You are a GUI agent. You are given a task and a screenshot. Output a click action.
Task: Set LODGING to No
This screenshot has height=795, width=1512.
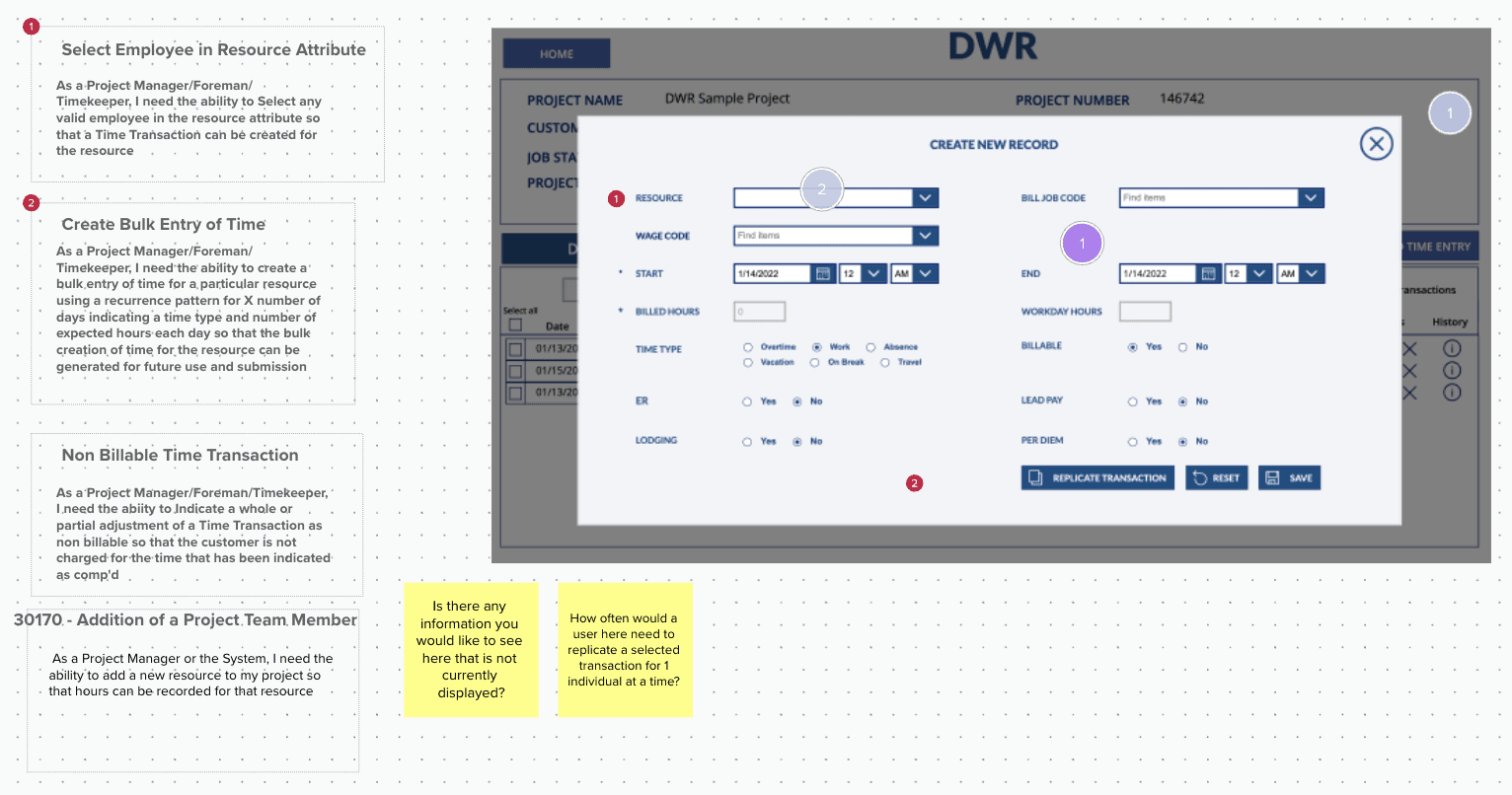pos(796,442)
